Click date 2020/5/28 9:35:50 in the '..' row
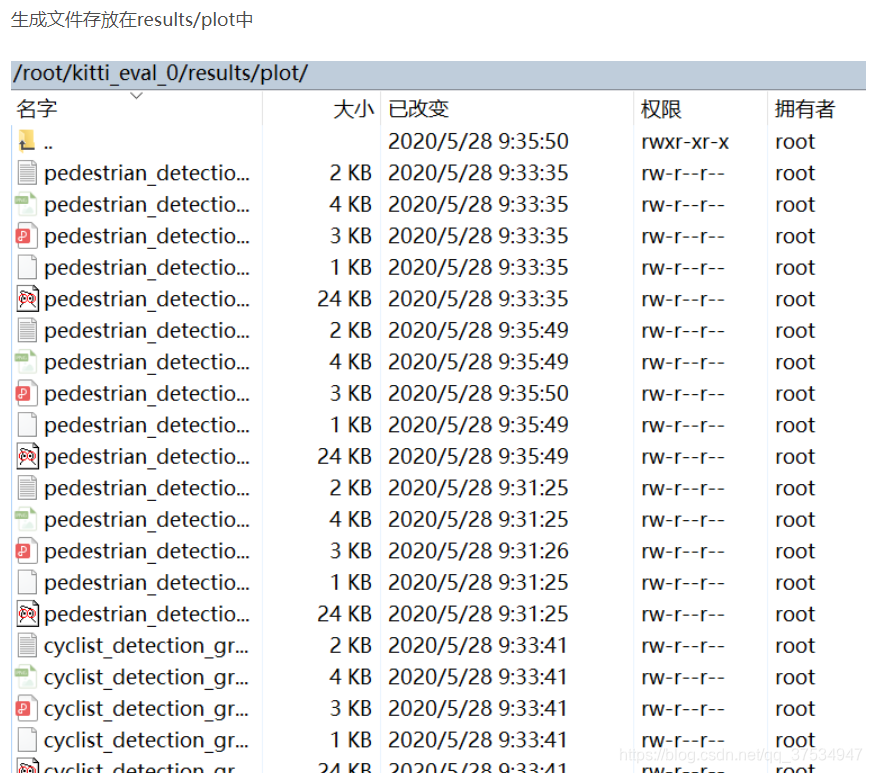 click(478, 141)
